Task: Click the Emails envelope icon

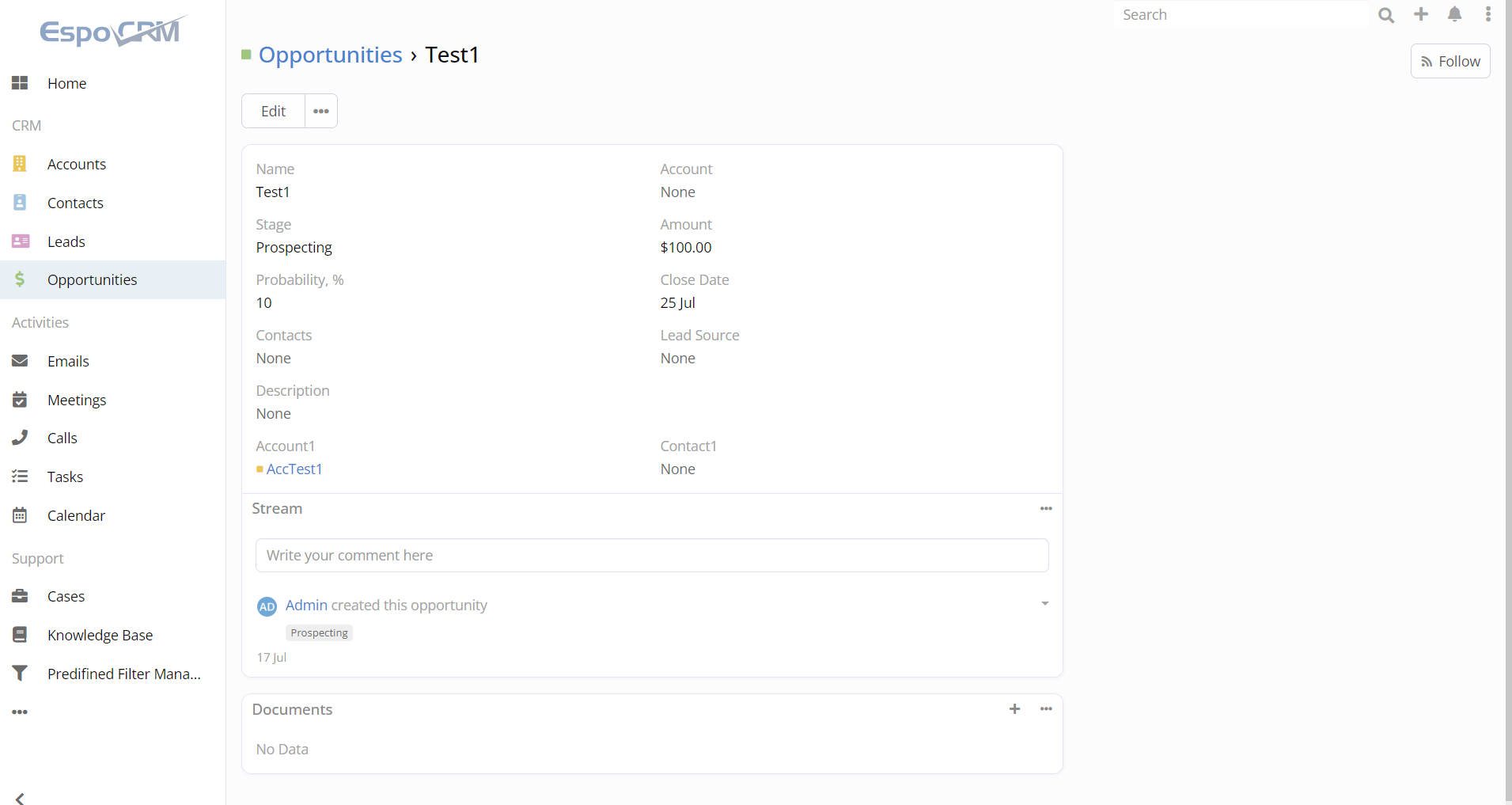Action: pos(20,361)
